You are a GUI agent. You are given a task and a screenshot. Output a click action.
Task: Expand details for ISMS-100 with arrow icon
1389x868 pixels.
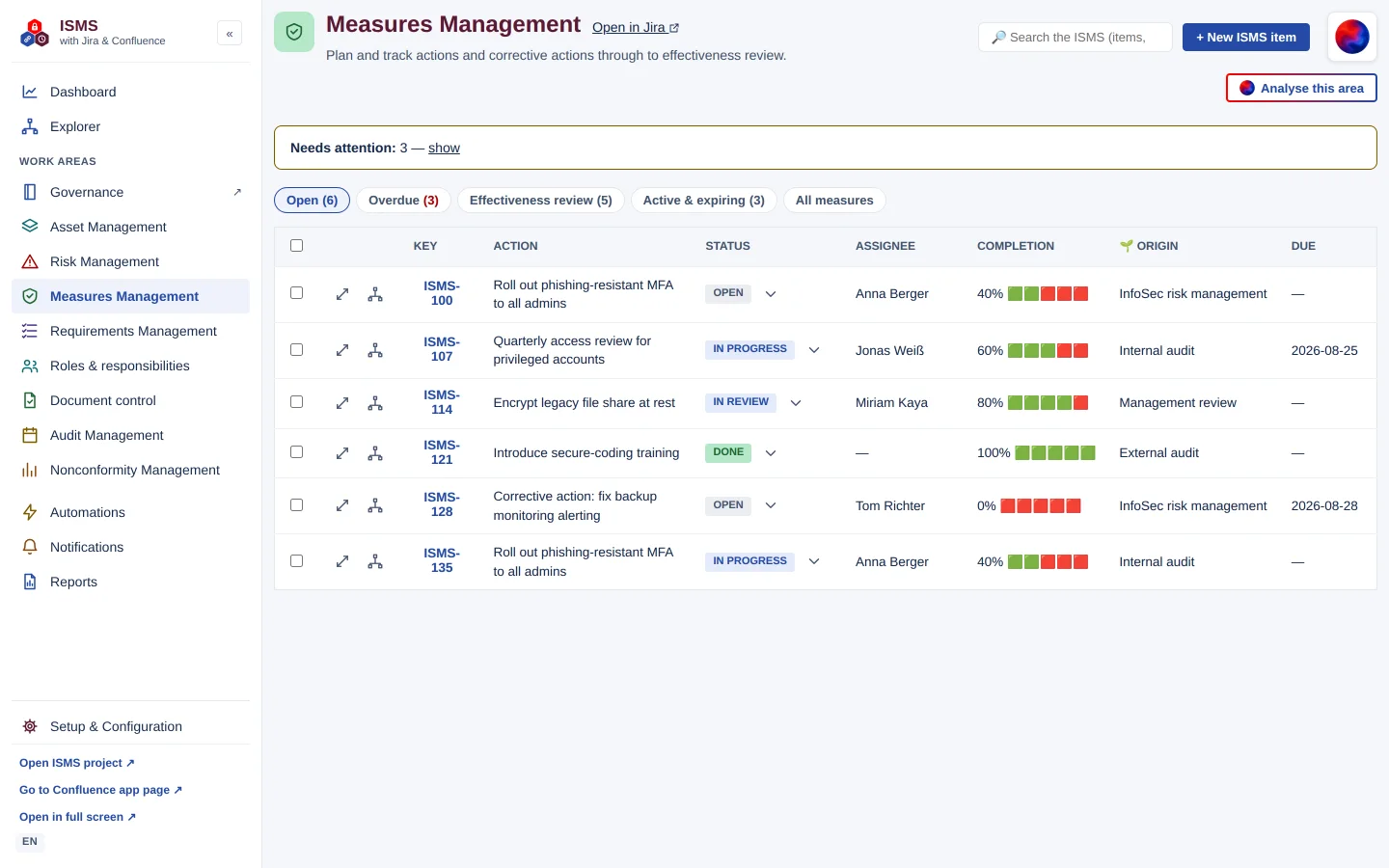pos(342,294)
